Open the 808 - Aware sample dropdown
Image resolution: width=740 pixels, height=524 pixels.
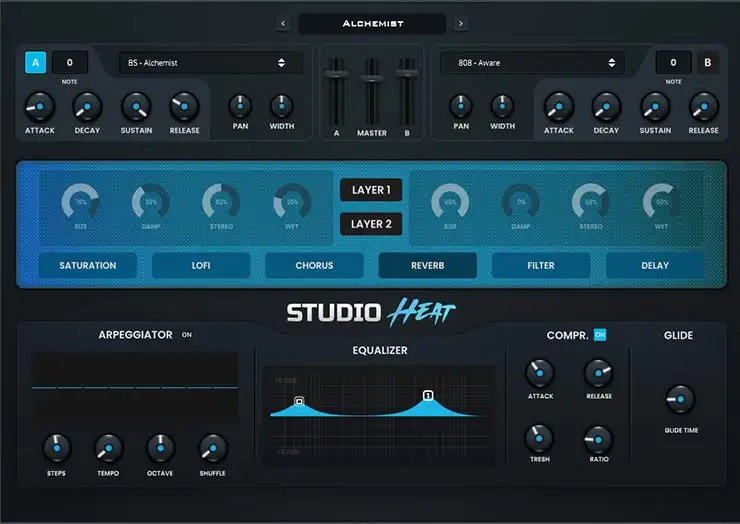tap(533, 63)
